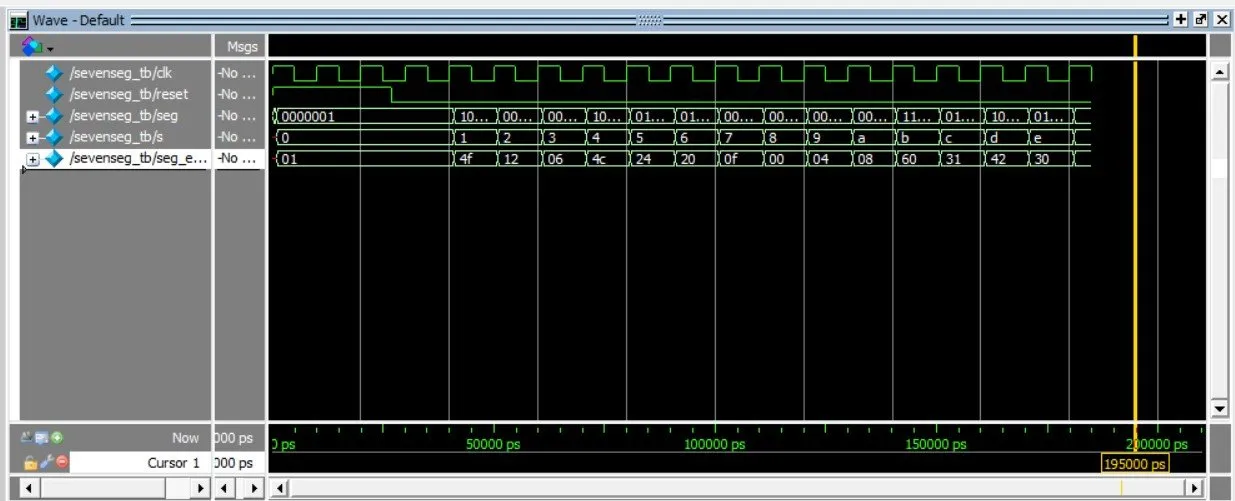Viewport: 1235px width, 501px height.
Task: Click the 0000001 seg waveform value
Action: pos(308,116)
